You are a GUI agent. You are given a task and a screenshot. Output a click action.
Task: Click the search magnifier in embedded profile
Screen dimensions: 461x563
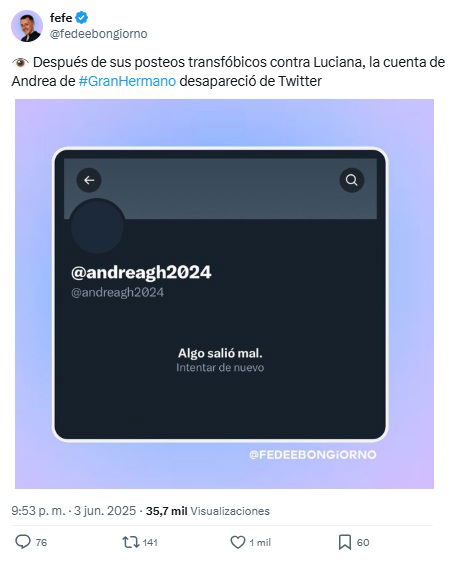click(351, 180)
